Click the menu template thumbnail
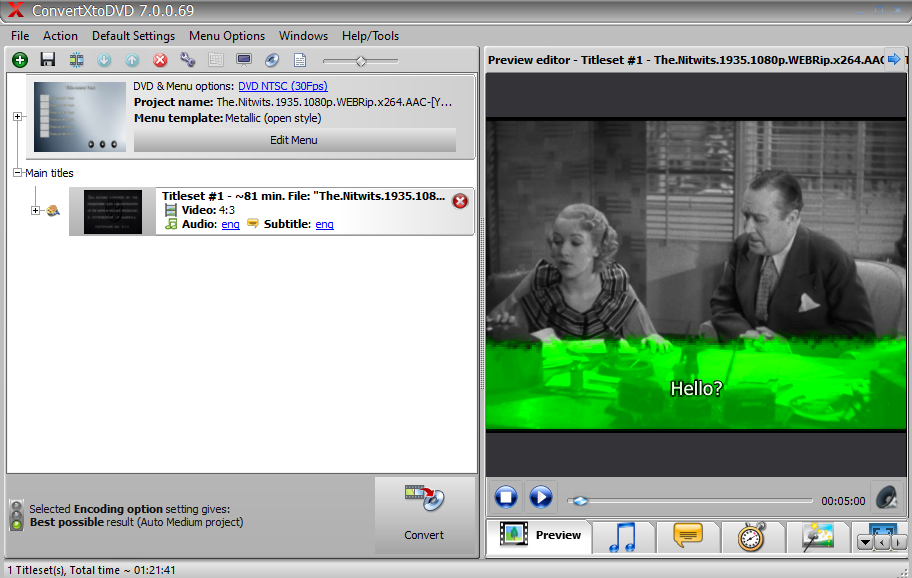The height and width of the screenshot is (578, 912). point(80,117)
